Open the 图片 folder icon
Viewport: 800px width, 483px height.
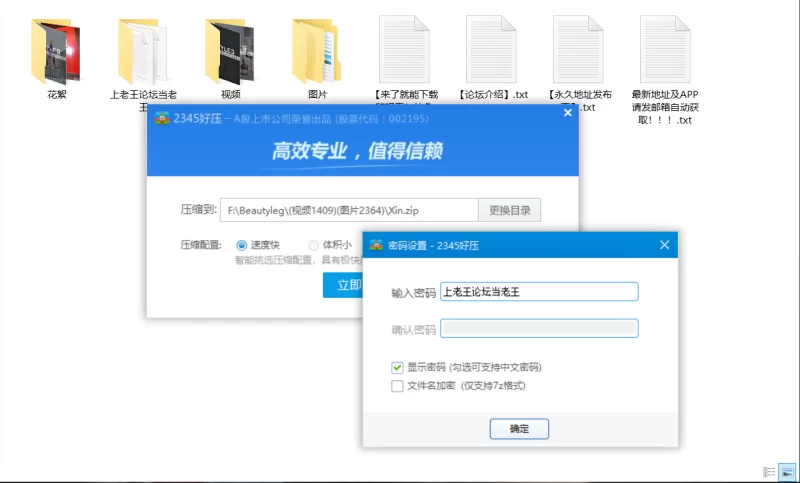tap(316, 52)
